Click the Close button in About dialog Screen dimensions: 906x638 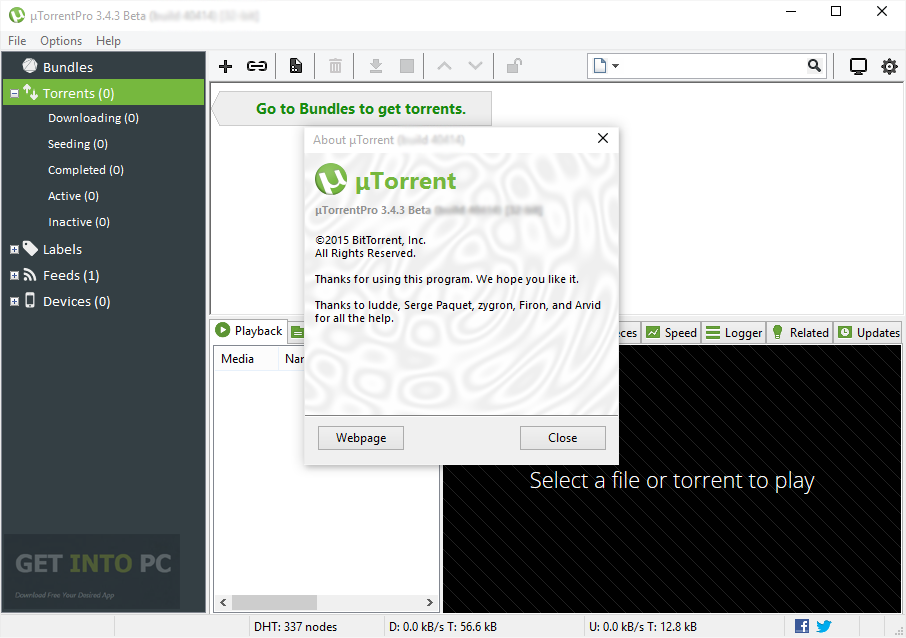pyautogui.click(x=563, y=438)
